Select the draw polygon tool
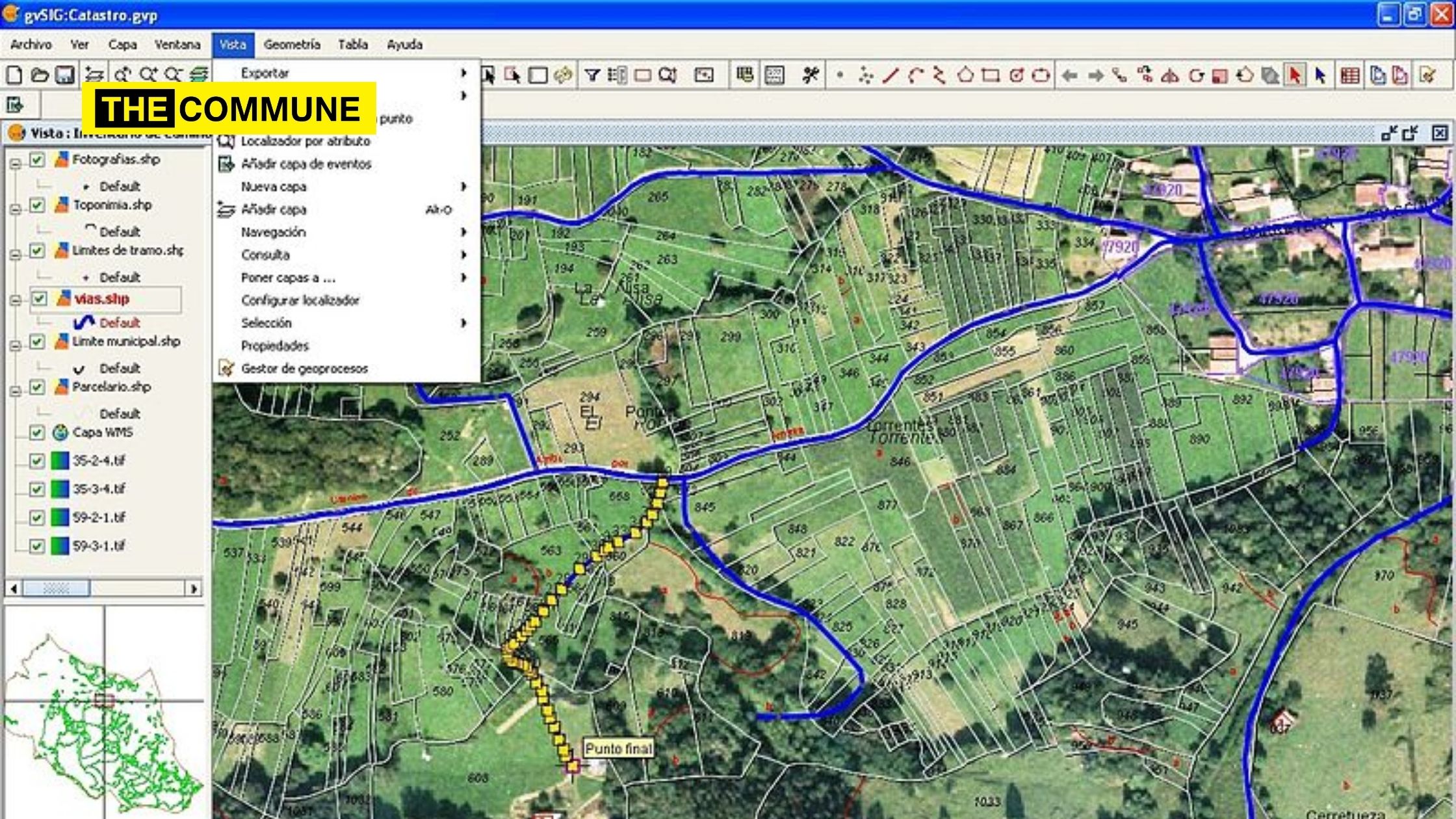This screenshot has width=1456, height=819. (965, 75)
